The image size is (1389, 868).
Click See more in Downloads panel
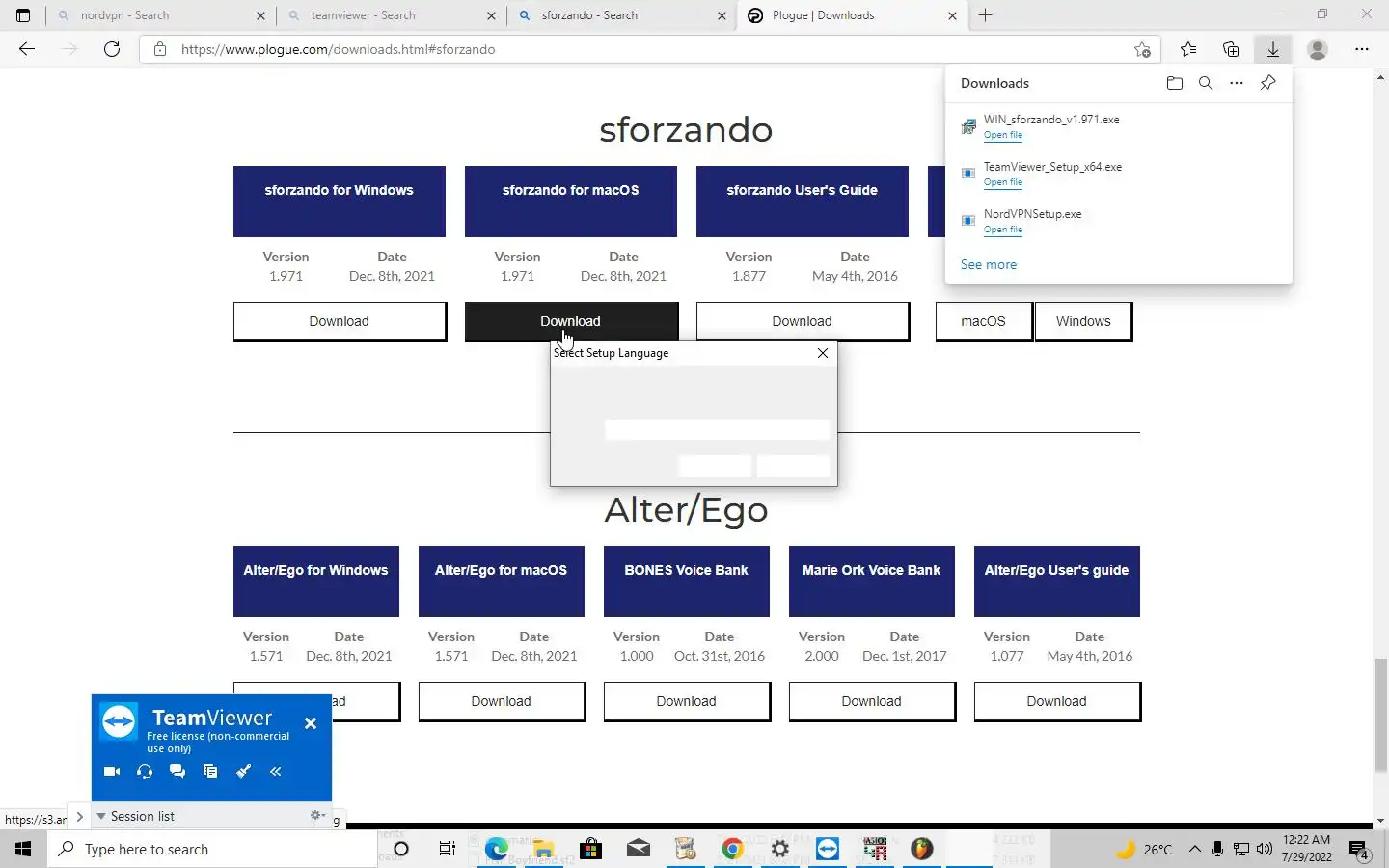[x=989, y=264]
